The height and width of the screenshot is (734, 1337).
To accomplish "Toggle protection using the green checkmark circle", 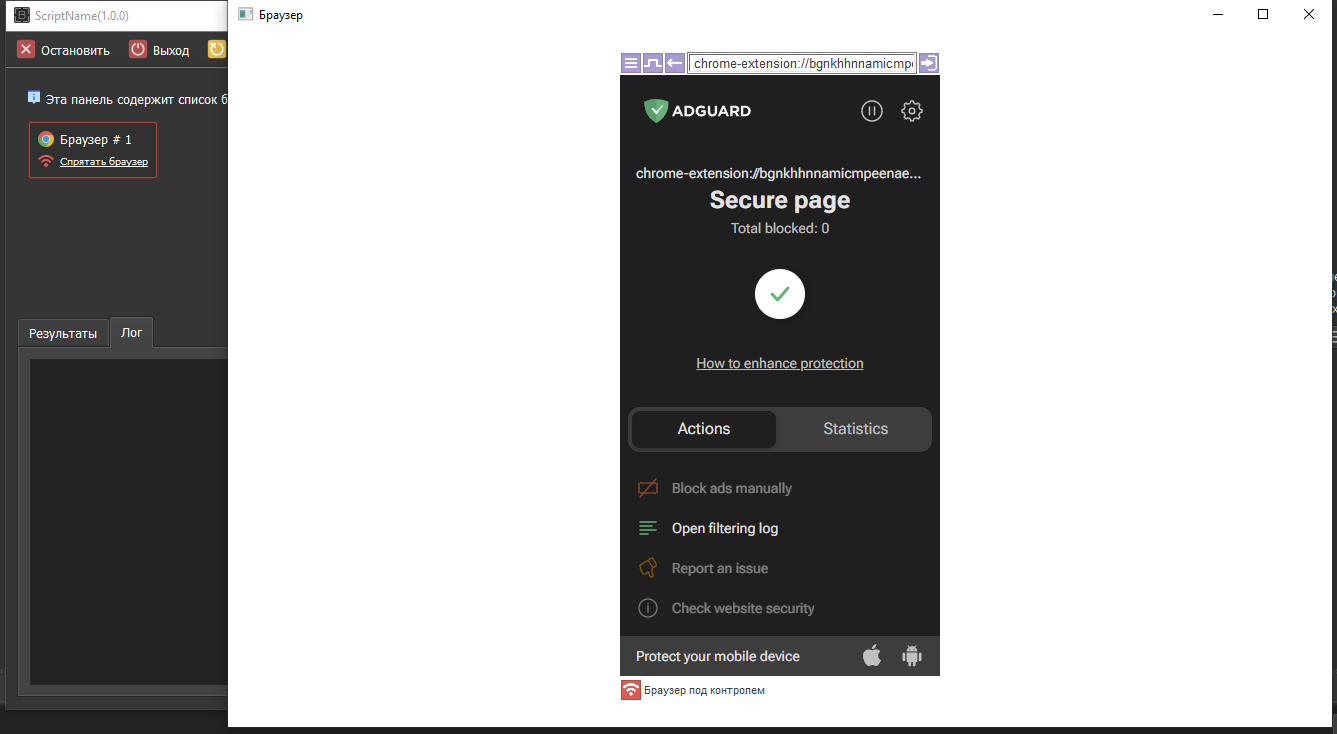I will (780, 294).
